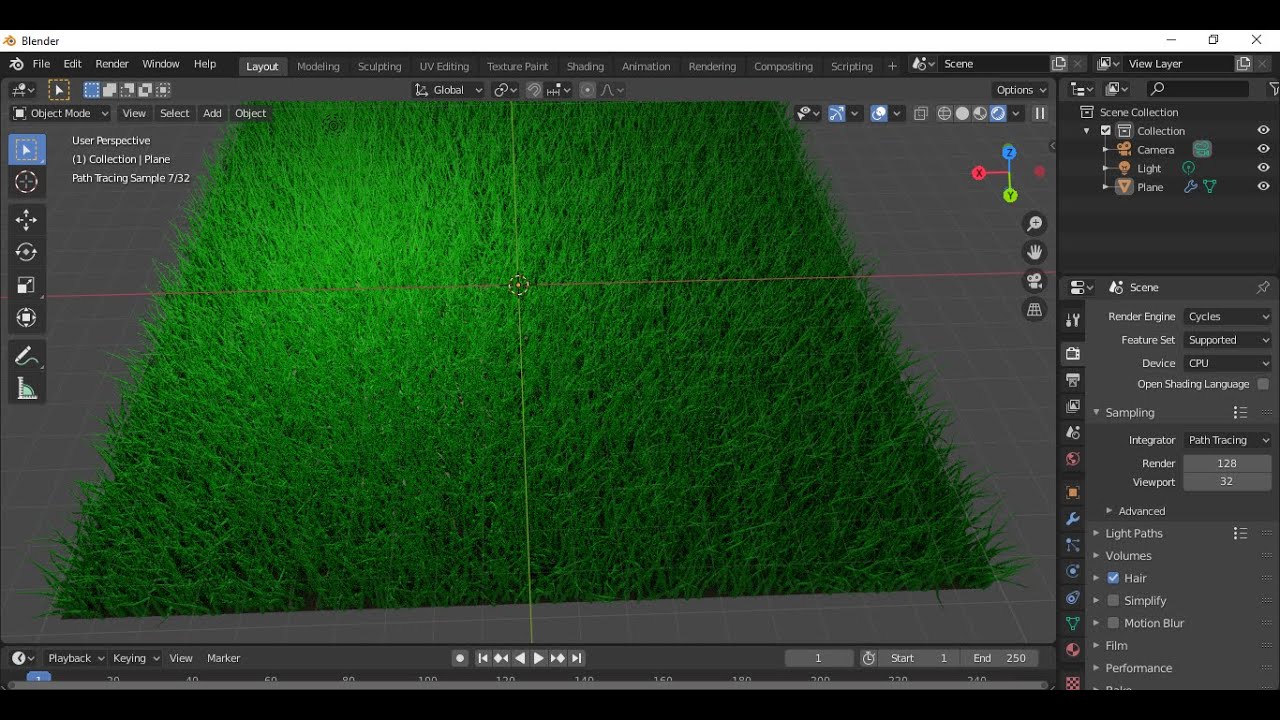This screenshot has width=1280, height=720.
Task: Open the Global transform orientation dropdown
Action: click(x=448, y=90)
